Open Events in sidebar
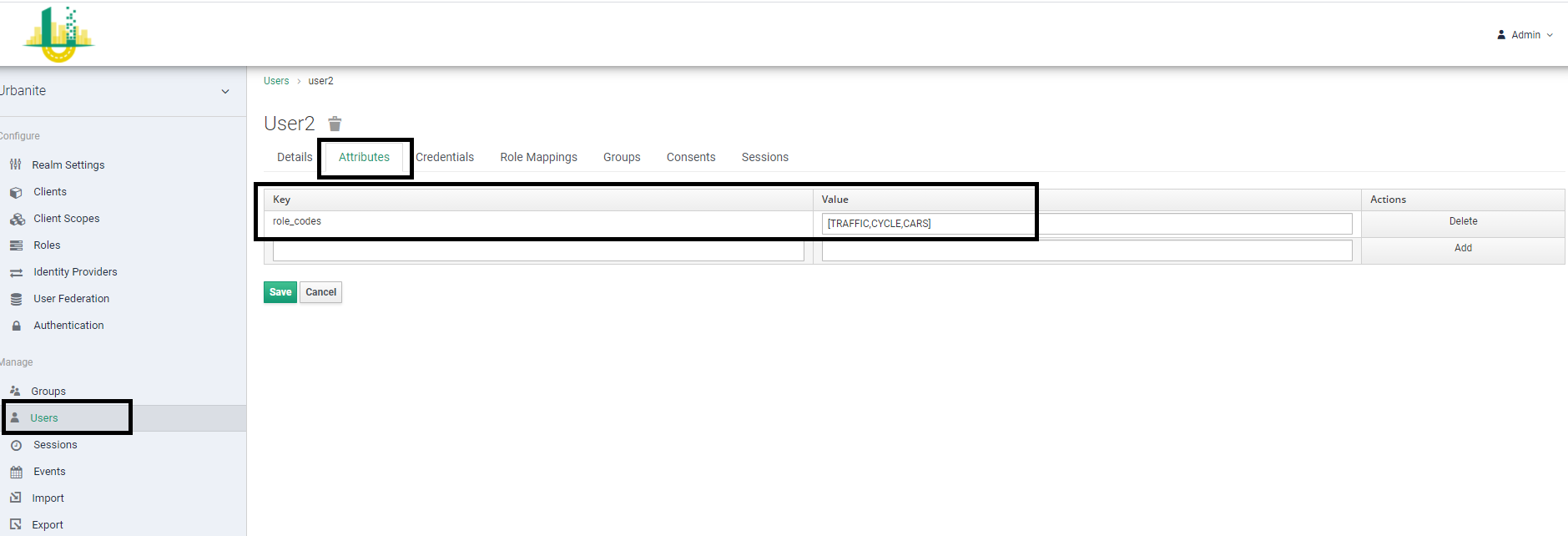Viewport: 1568px width, 536px height. coord(49,472)
